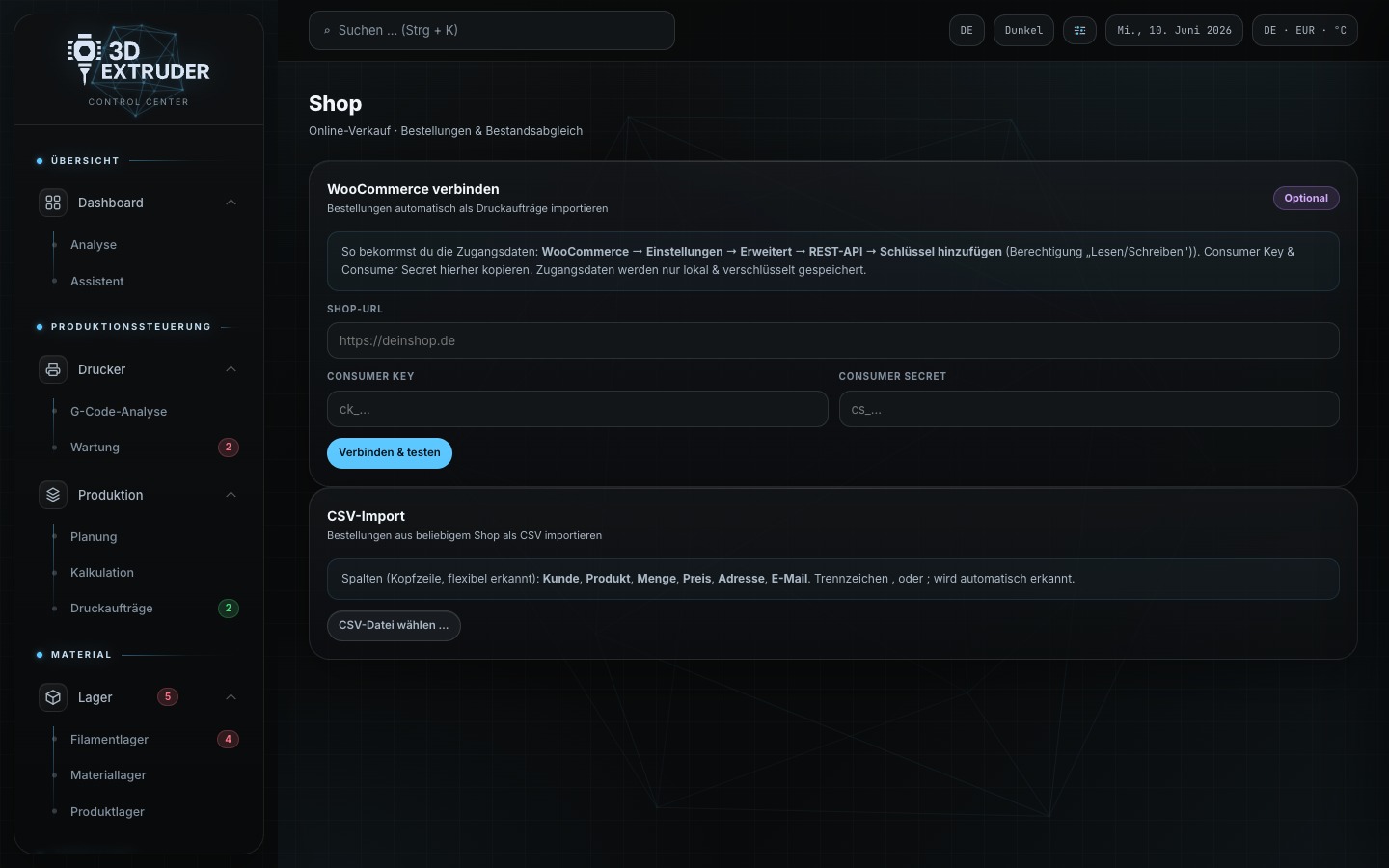Click the WooCommerce verbinden heading
The height and width of the screenshot is (868, 1389).
413,190
